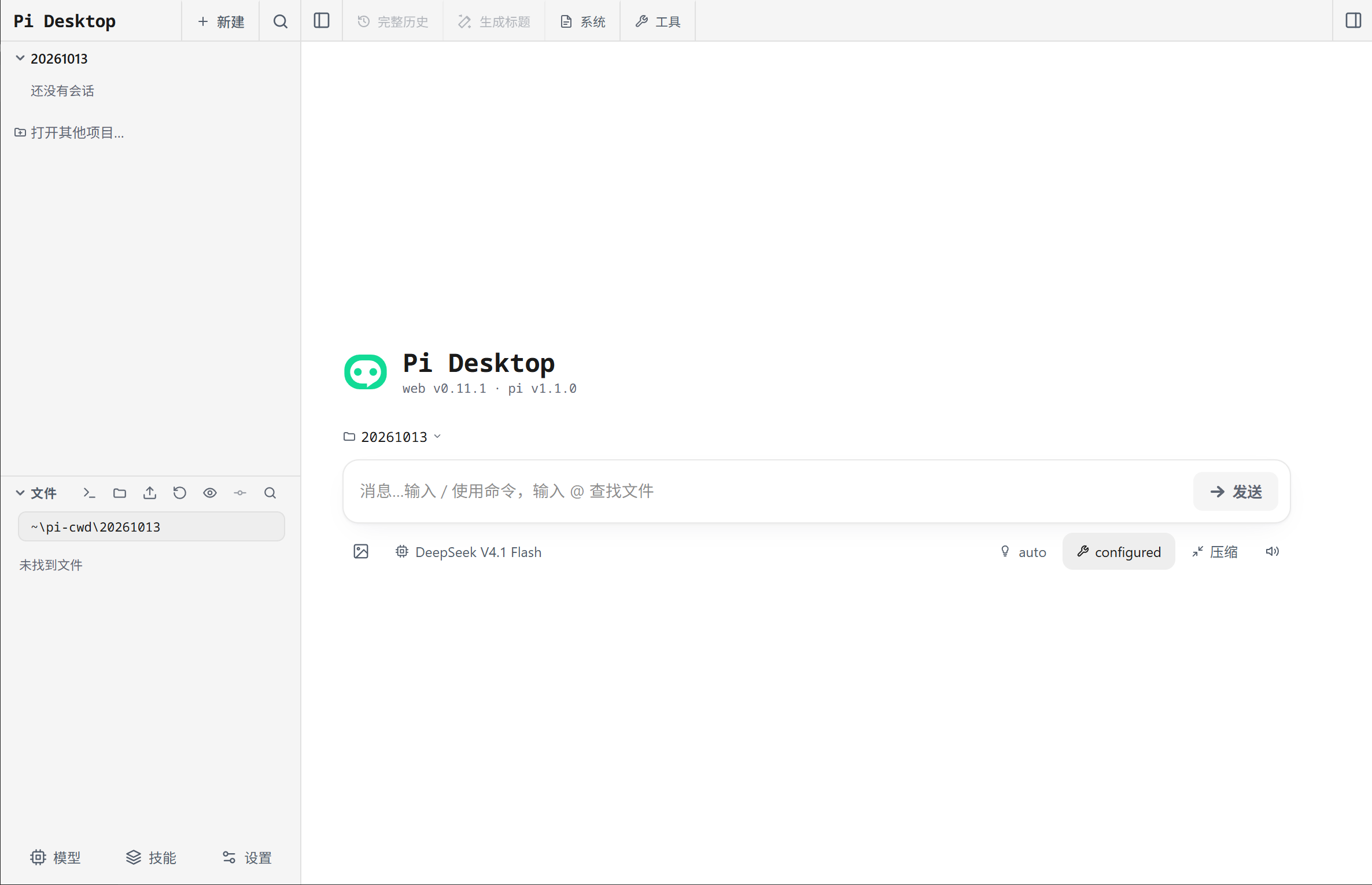Click the 发送 send button
1372x885 pixels.
[1235, 491]
